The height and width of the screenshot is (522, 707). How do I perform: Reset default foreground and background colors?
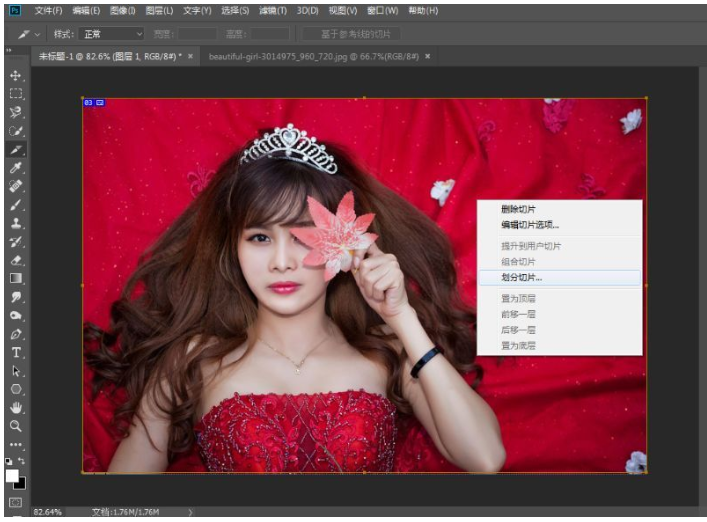pos(10,461)
